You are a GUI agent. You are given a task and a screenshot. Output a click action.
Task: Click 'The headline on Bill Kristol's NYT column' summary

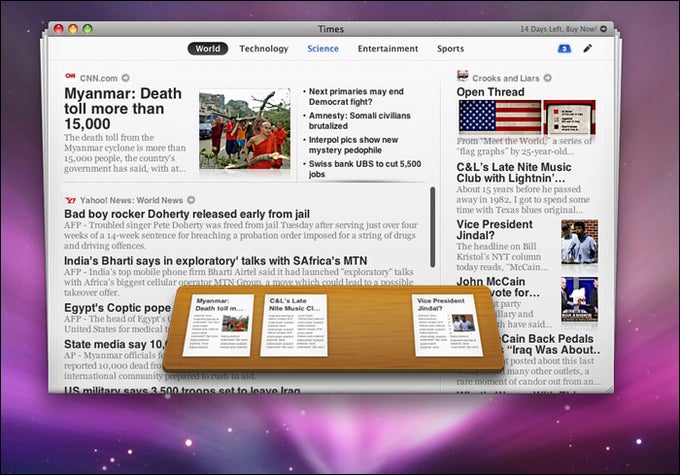pos(502,257)
